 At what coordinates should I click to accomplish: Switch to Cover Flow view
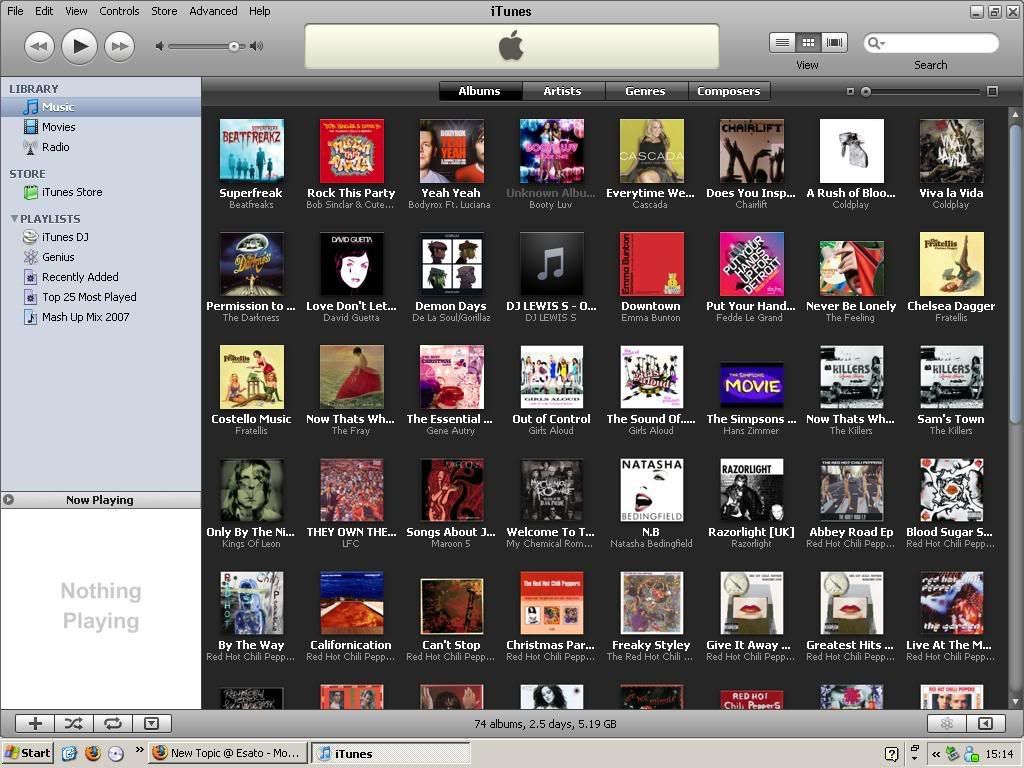834,43
